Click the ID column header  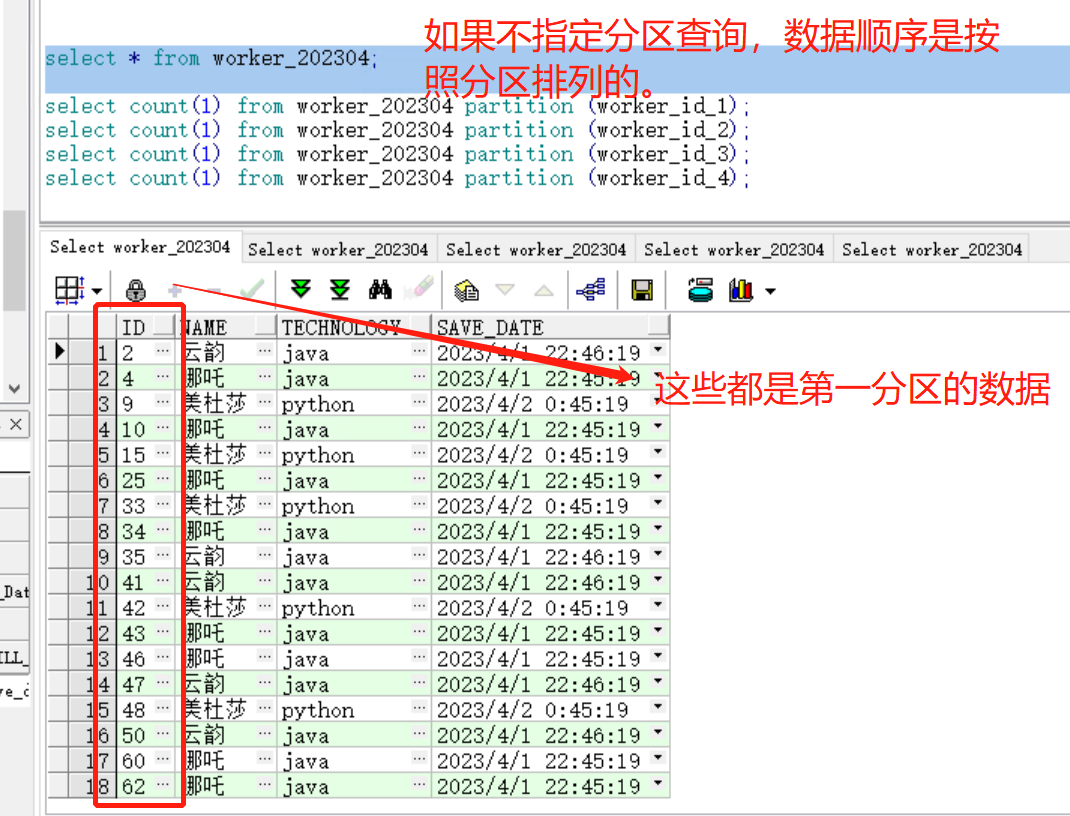[146, 327]
